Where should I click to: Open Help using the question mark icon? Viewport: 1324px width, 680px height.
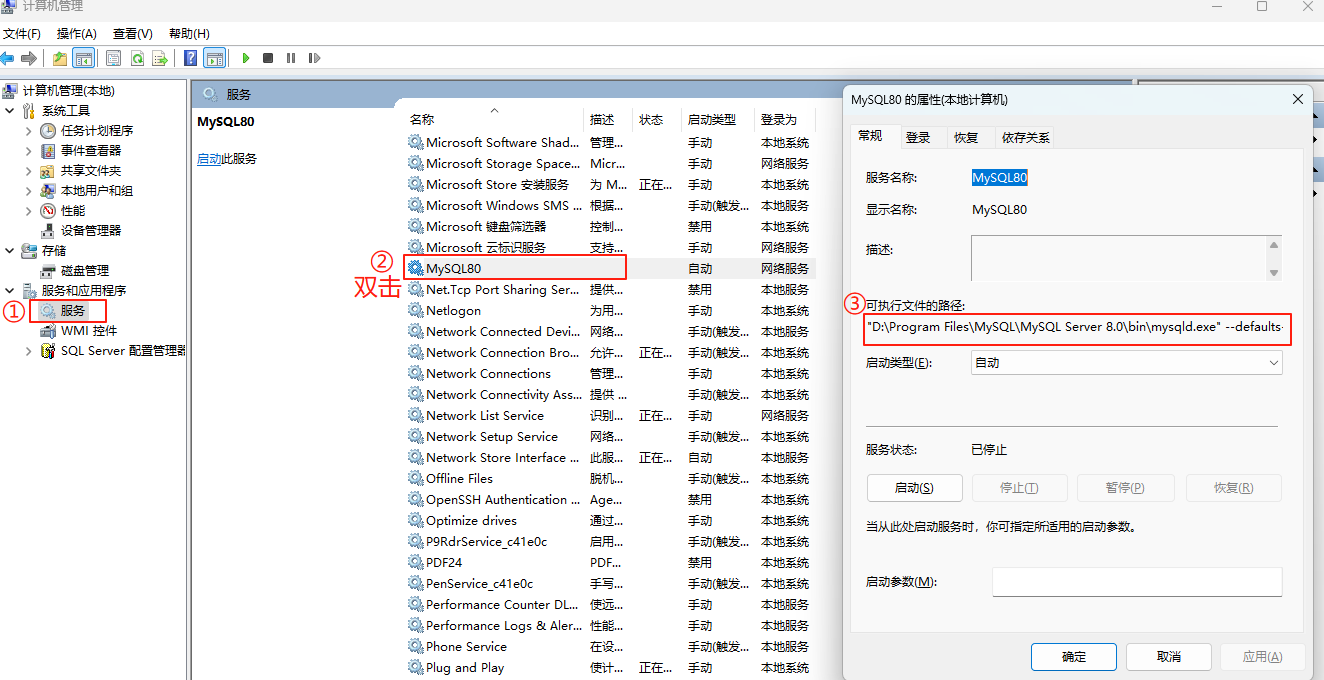pos(190,57)
